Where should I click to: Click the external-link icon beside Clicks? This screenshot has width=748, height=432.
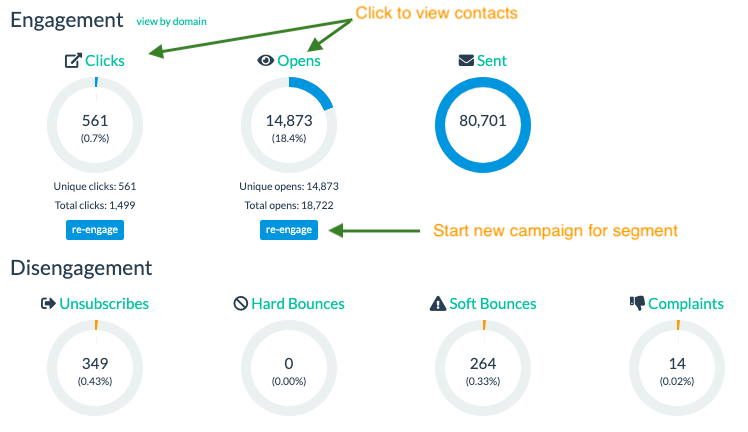(73, 61)
